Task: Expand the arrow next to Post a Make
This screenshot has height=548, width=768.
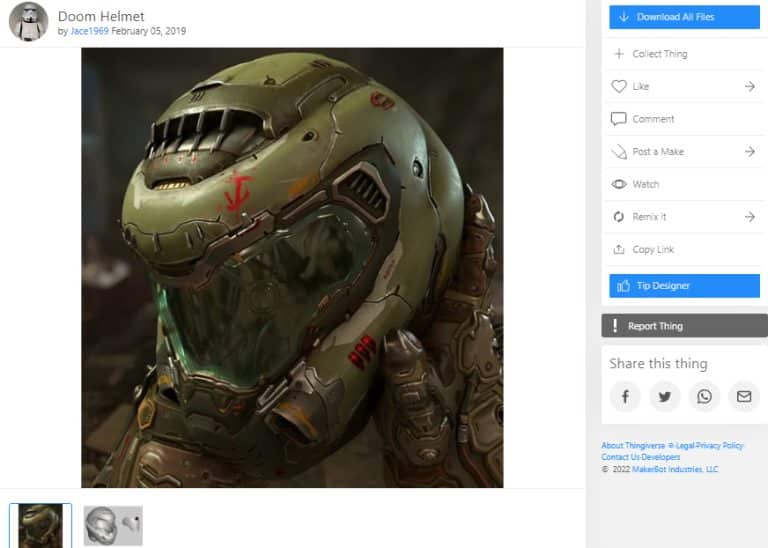Action: [749, 152]
